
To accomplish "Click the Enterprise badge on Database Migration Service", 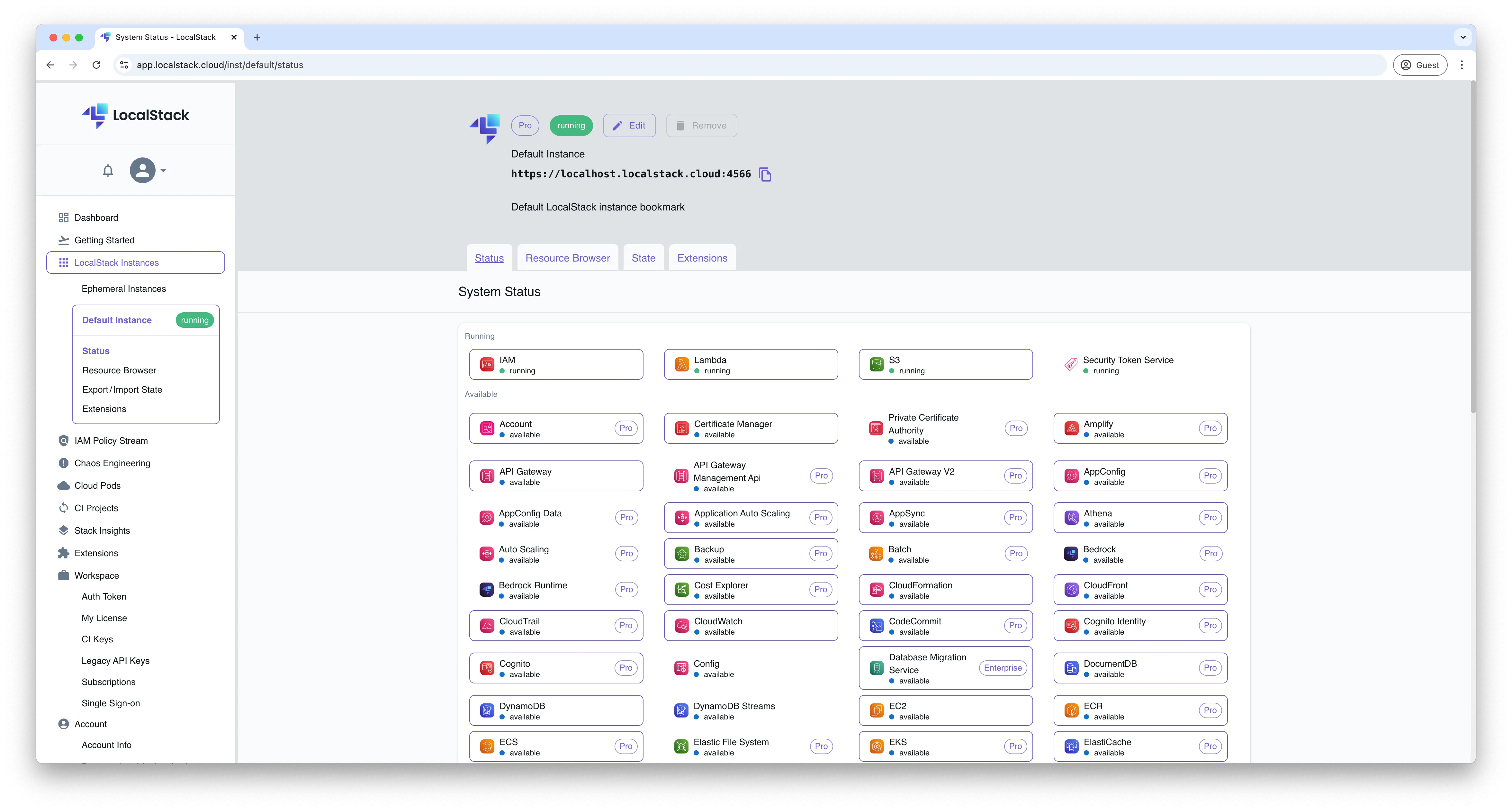I will 1003,668.
